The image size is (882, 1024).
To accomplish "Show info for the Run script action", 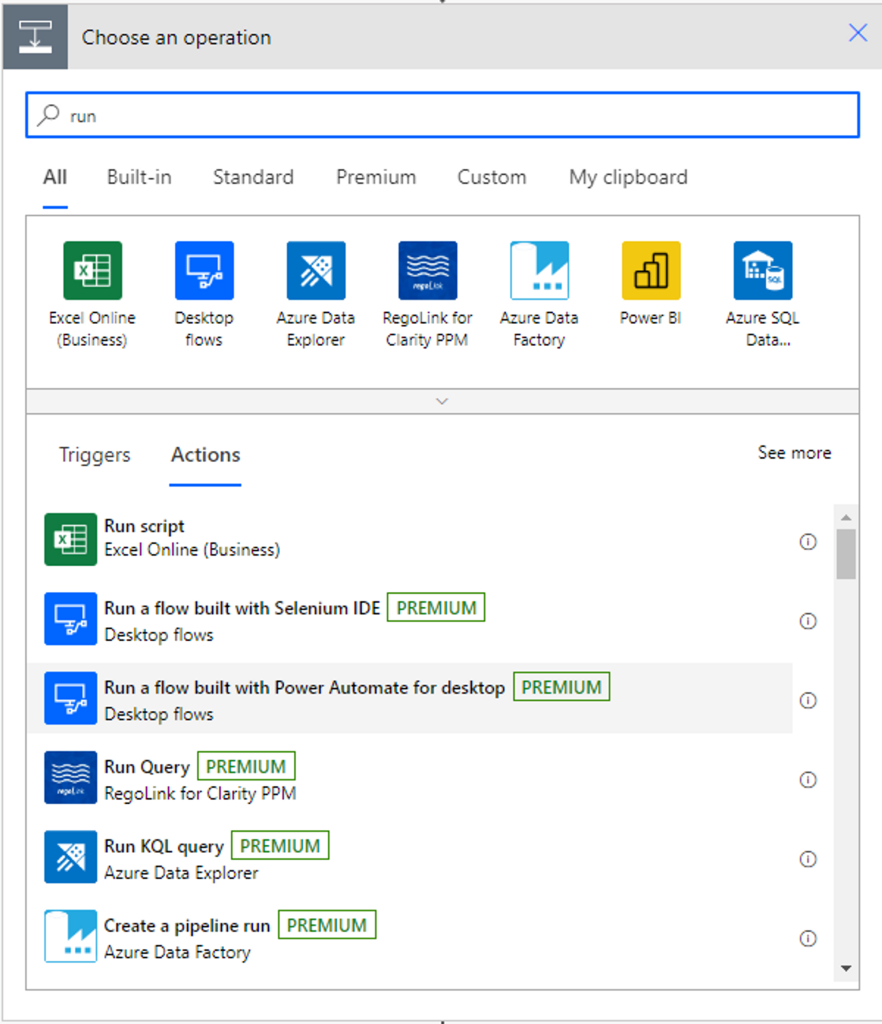I will (808, 541).
